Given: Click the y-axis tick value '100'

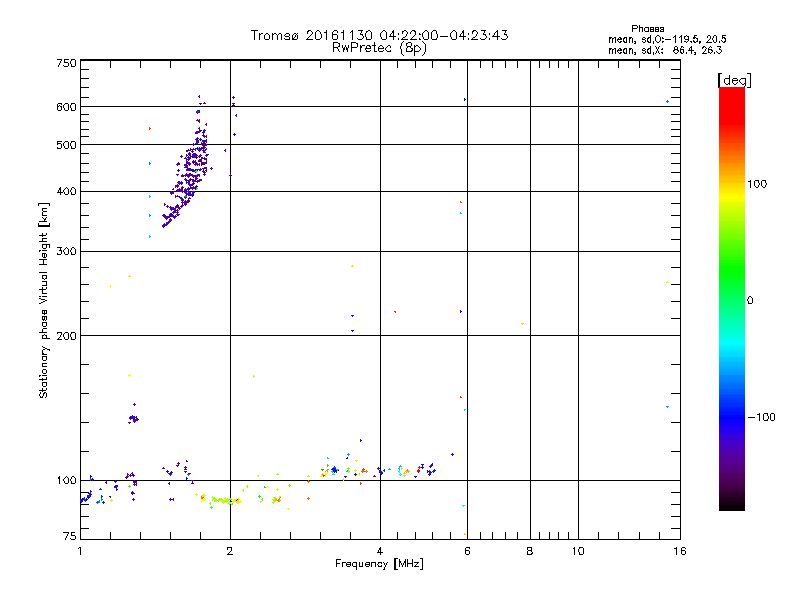Looking at the screenshot, I should coord(66,481).
